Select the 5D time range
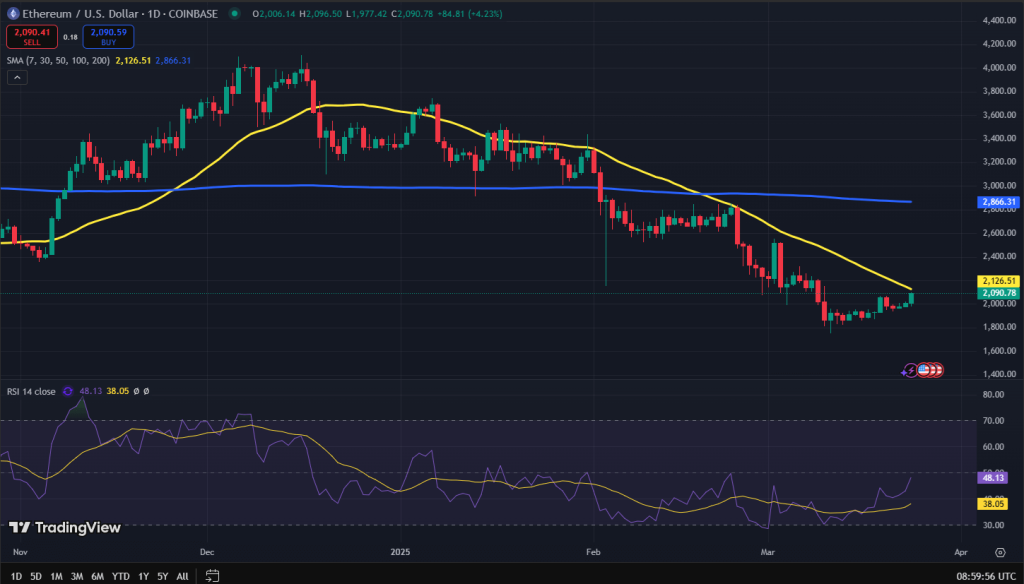This screenshot has height=584, width=1024. [36, 576]
